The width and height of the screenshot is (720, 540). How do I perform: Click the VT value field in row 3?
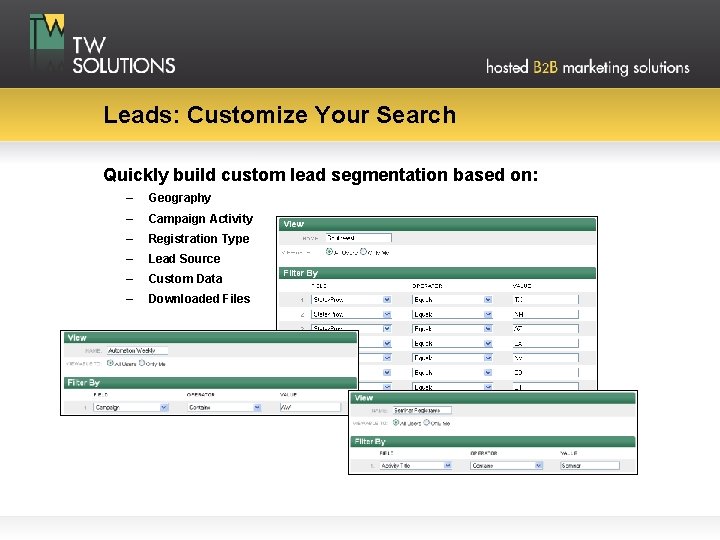pos(546,329)
